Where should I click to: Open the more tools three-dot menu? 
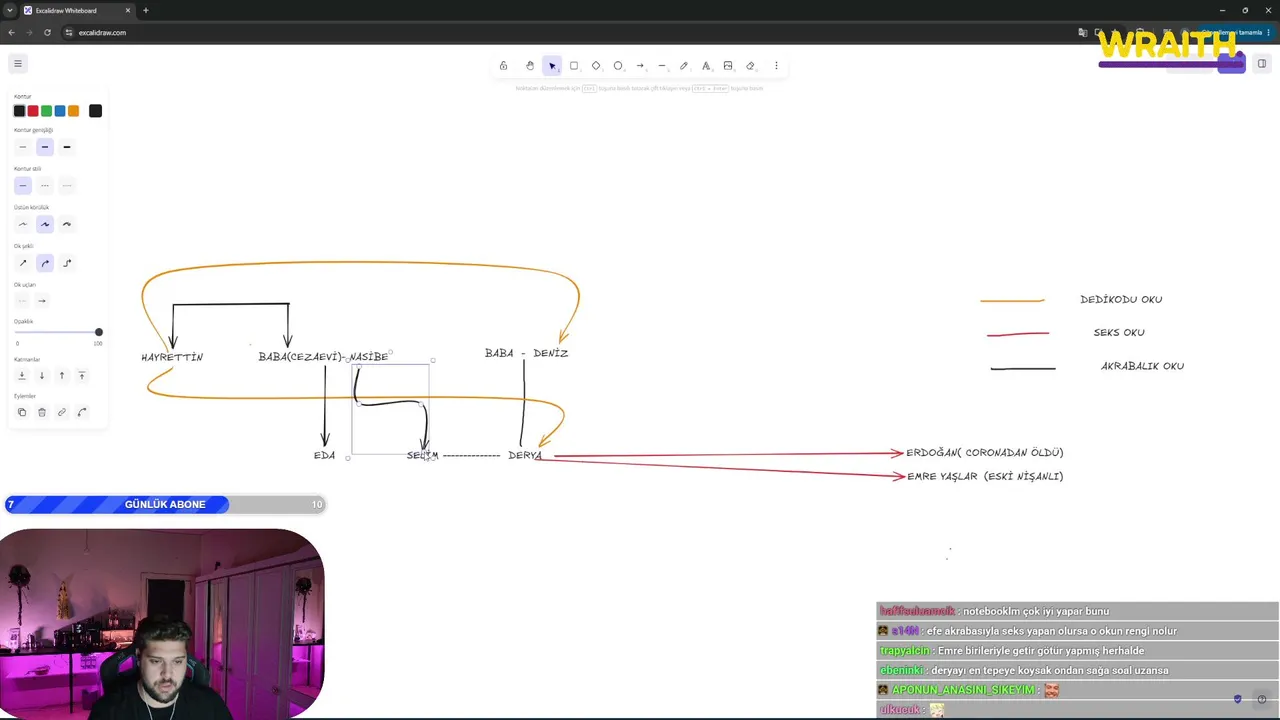[x=776, y=66]
